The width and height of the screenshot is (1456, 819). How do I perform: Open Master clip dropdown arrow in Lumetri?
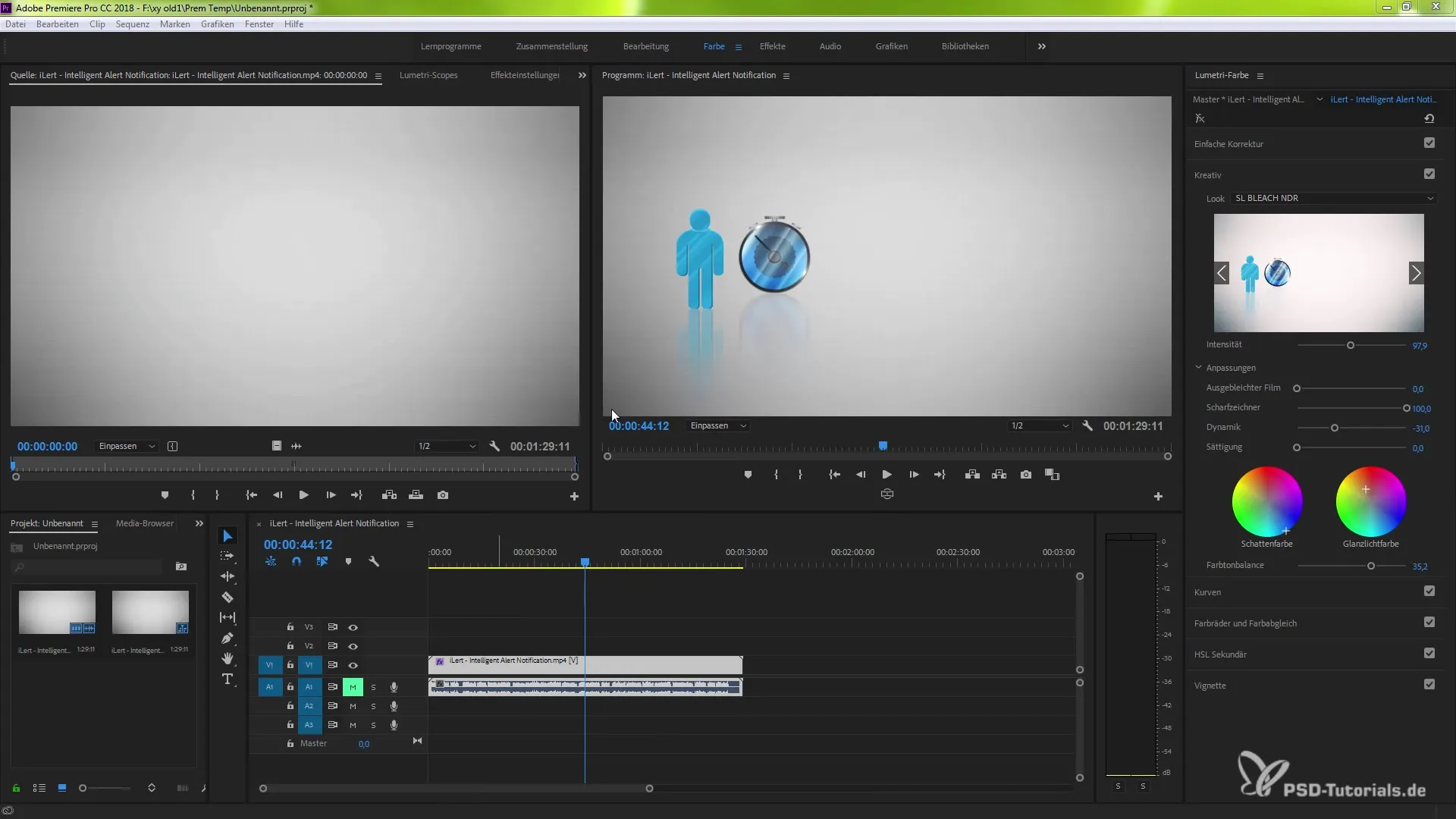(x=1319, y=99)
